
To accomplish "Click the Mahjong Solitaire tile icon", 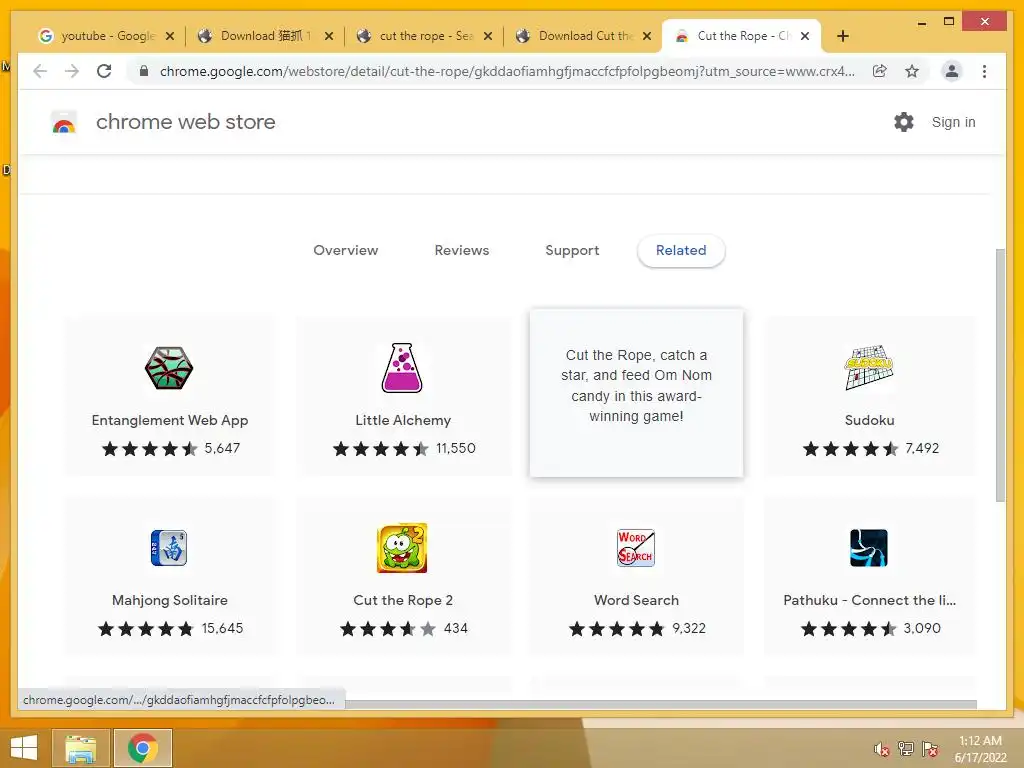I will pyautogui.click(x=169, y=548).
